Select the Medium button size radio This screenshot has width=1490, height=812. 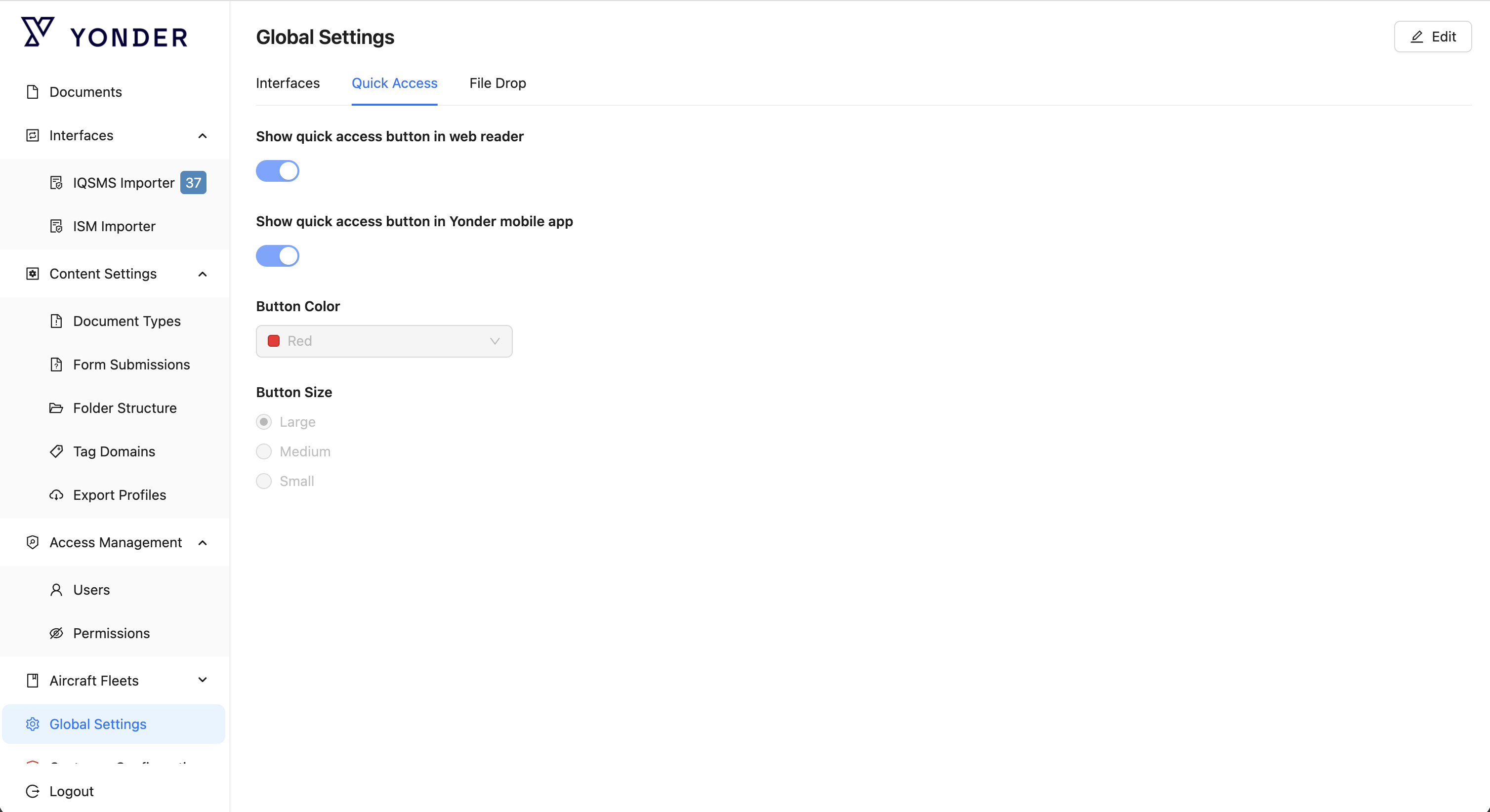[264, 452]
